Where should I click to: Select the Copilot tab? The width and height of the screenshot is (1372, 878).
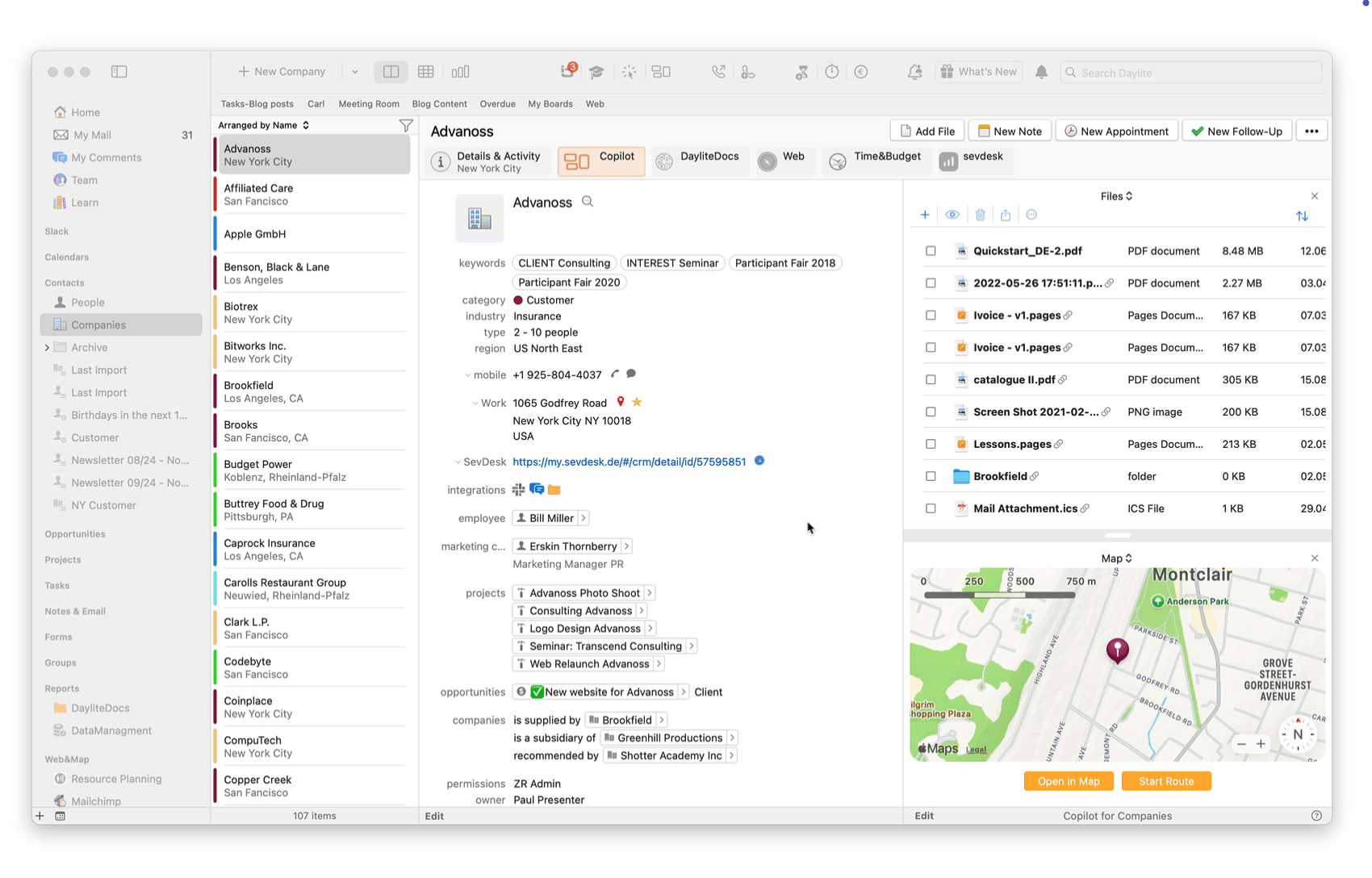click(601, 161)
